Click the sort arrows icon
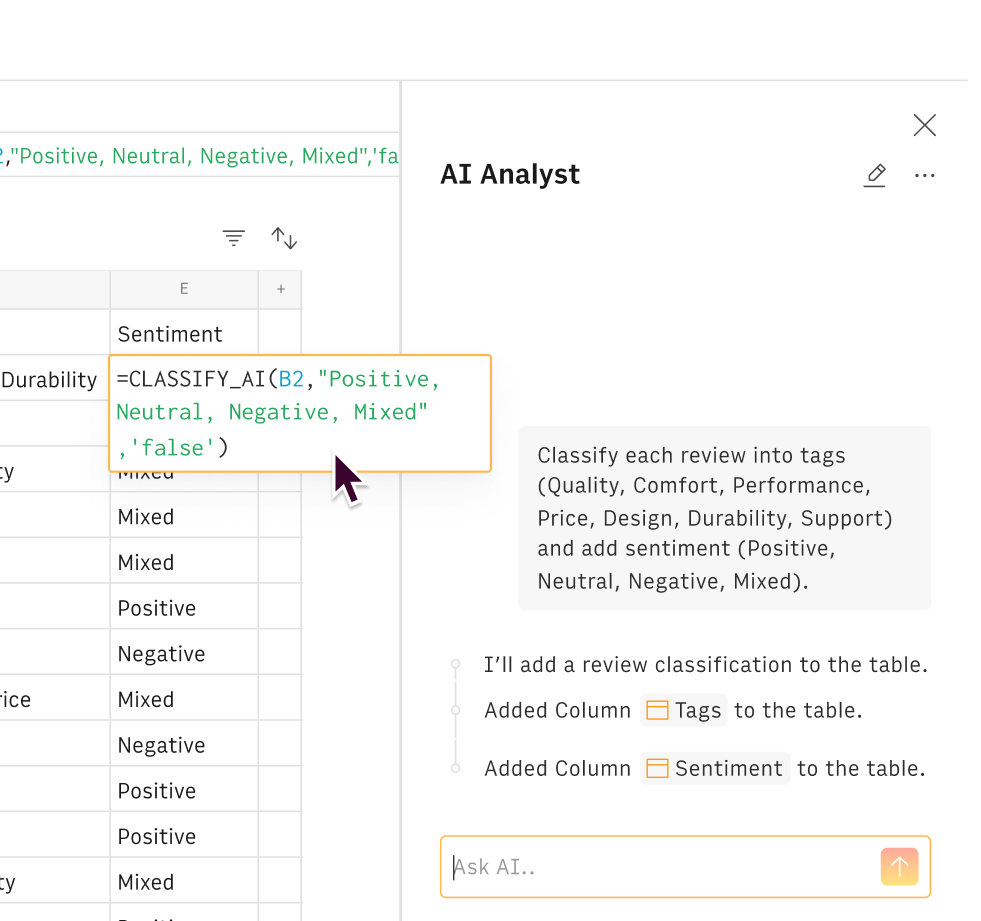The width and height of the screenshot is (981, 921). click(284, 238)
